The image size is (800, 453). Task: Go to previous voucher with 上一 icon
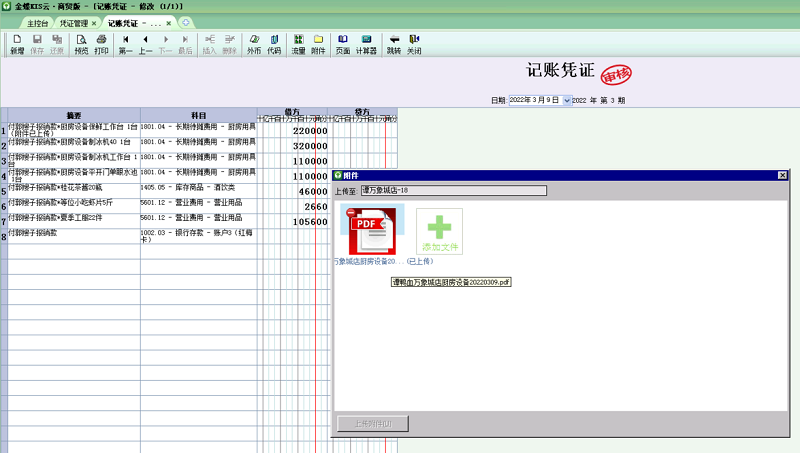coord(145,44)
